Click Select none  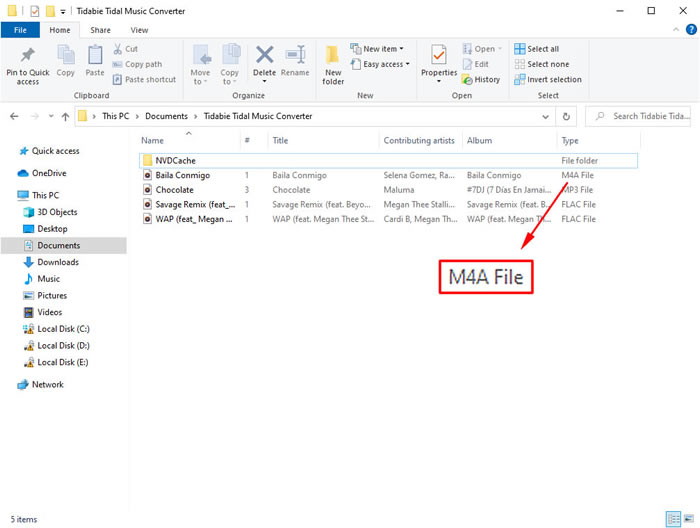(x=542, y=64)
